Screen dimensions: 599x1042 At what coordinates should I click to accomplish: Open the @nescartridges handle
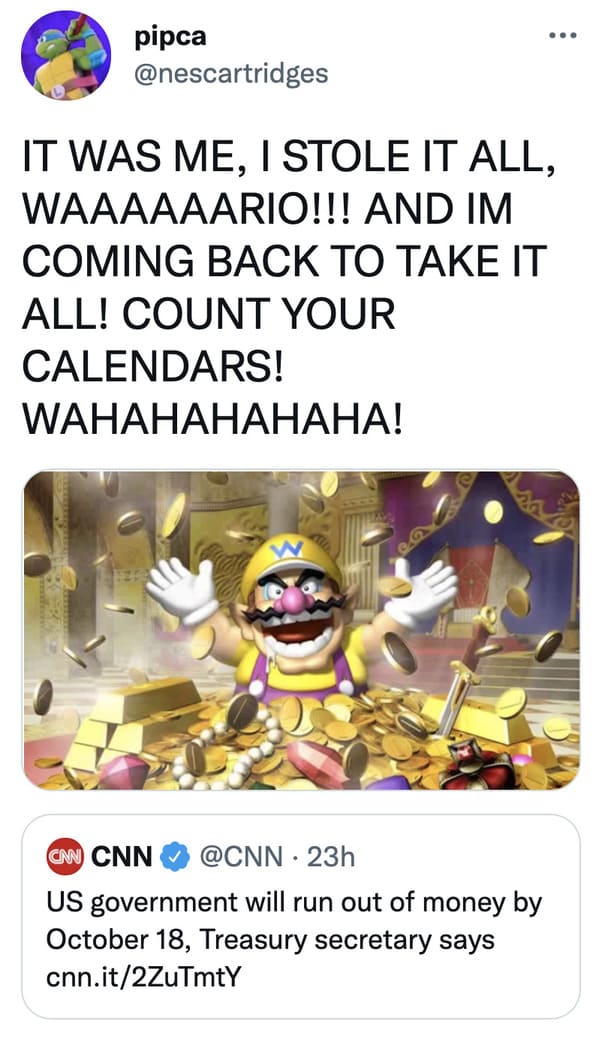[x=231, y=73]
